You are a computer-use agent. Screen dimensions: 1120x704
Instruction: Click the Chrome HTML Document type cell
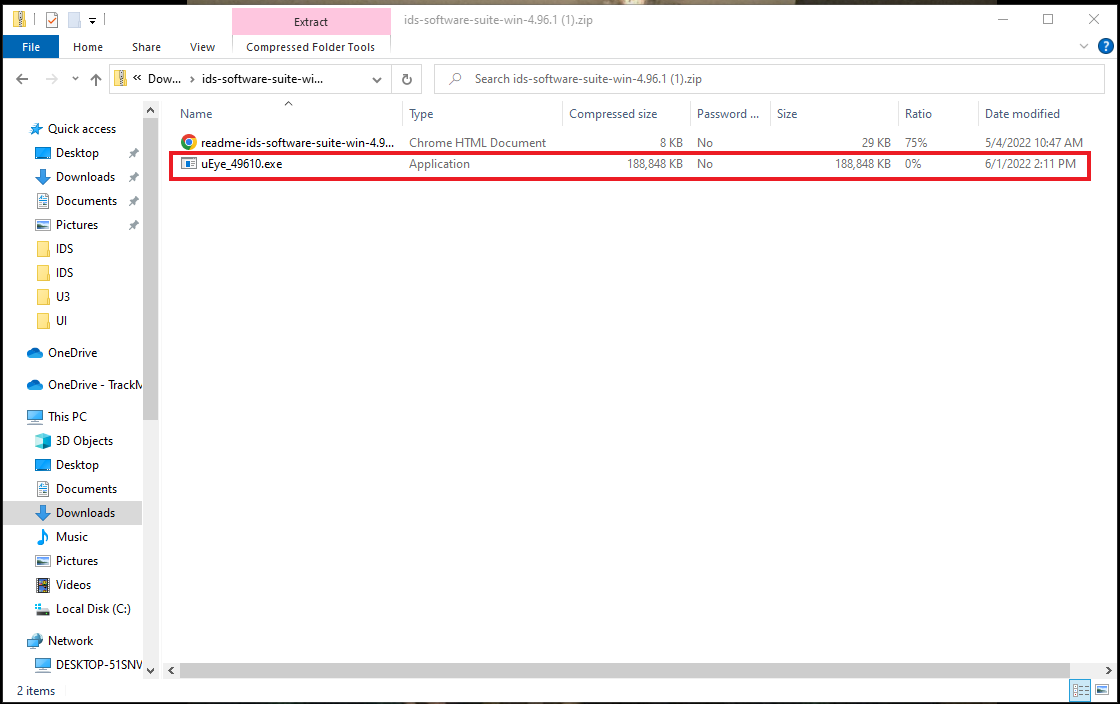(477, 143)
